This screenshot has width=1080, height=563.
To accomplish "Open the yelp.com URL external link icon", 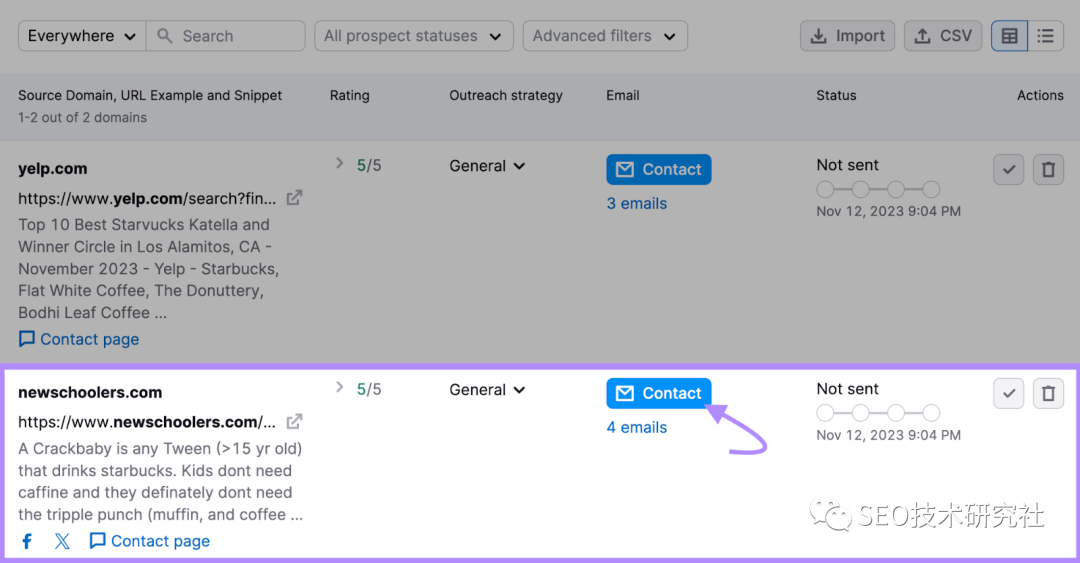I will pos(294,198).
